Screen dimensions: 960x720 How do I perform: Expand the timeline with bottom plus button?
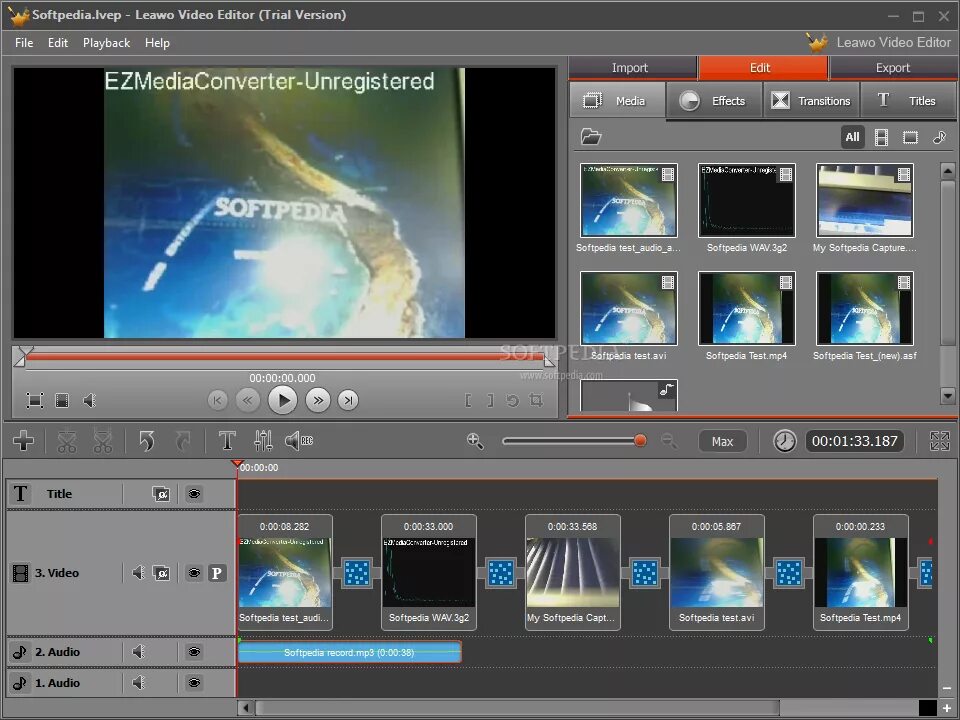(947, 708)
